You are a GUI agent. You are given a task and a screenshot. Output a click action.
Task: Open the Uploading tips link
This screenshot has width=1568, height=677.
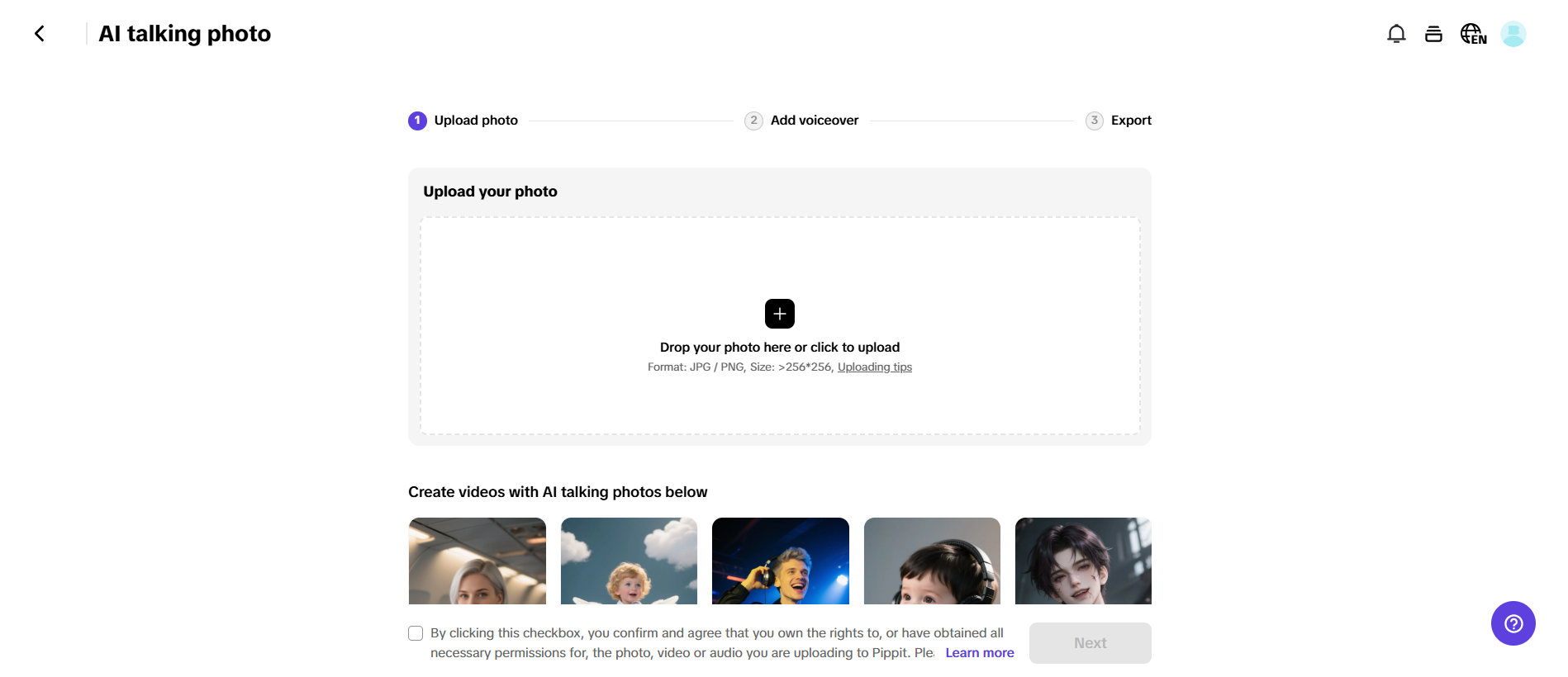(x=874, y=367)
